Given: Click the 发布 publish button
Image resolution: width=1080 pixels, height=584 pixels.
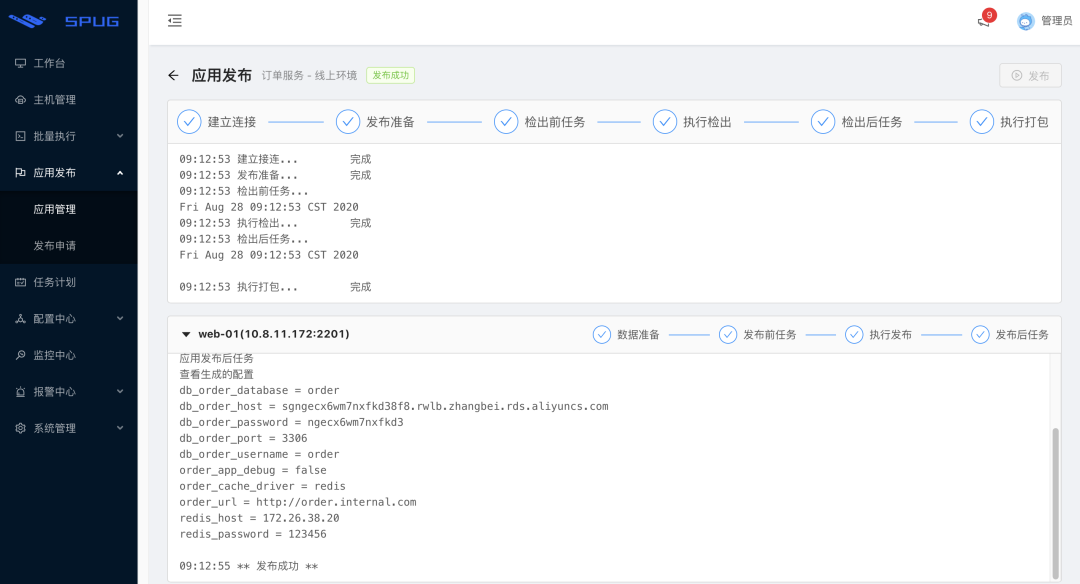Looking at the screenshot, I should [x=1030, y=74].
